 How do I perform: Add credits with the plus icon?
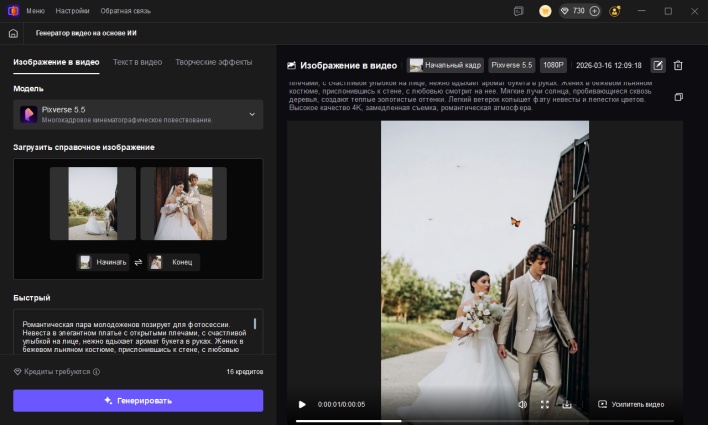pos(595,11)
